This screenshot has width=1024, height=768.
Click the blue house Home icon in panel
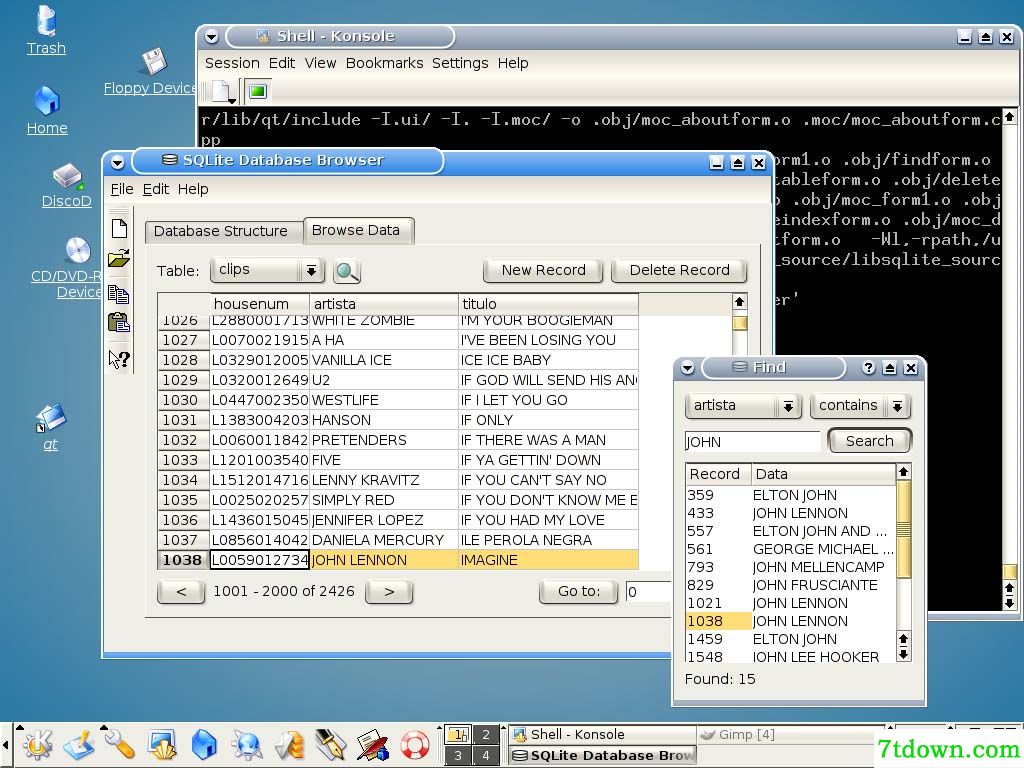[204, 744]
